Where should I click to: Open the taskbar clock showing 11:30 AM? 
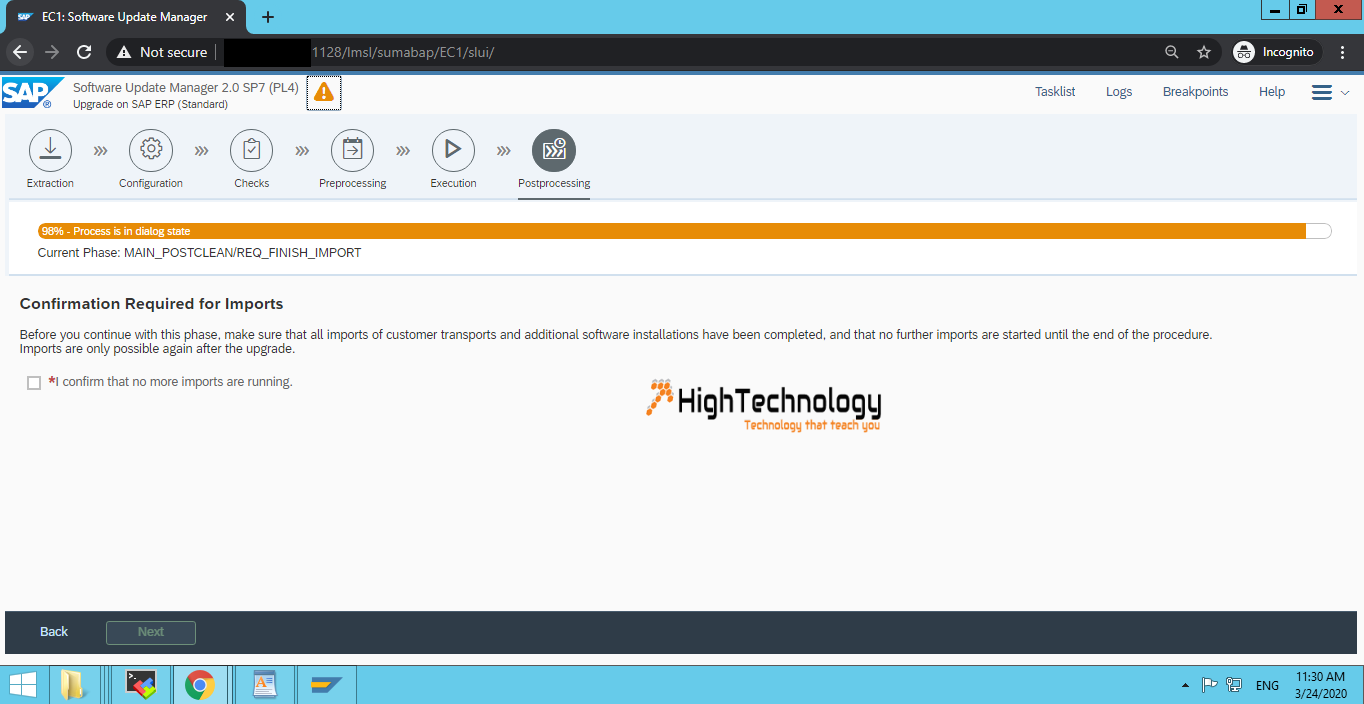click(1320, 685)
